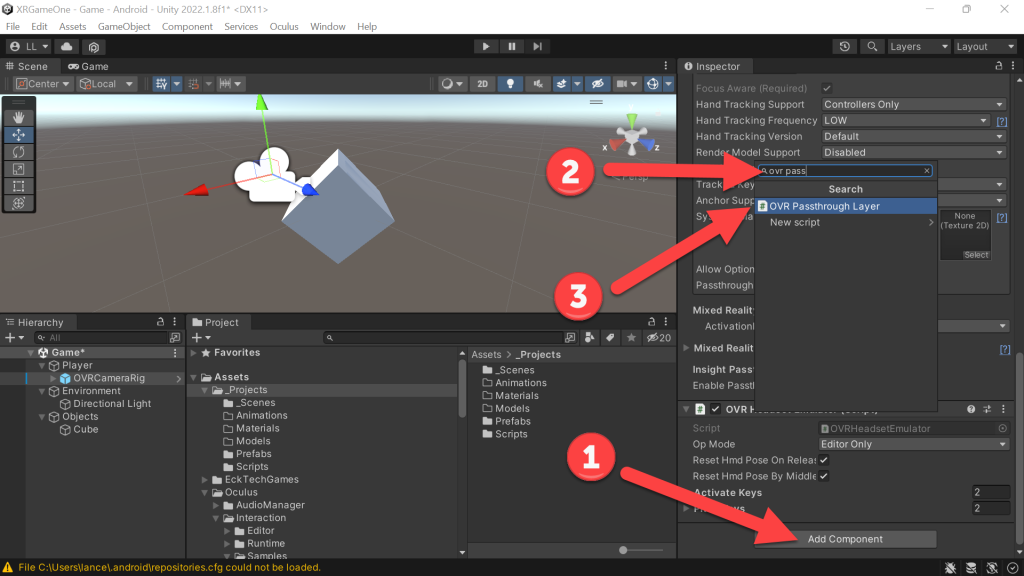Open OVR Headset Emulator help icon
This screenshot has height=576, width=1024.
(971, 409)
